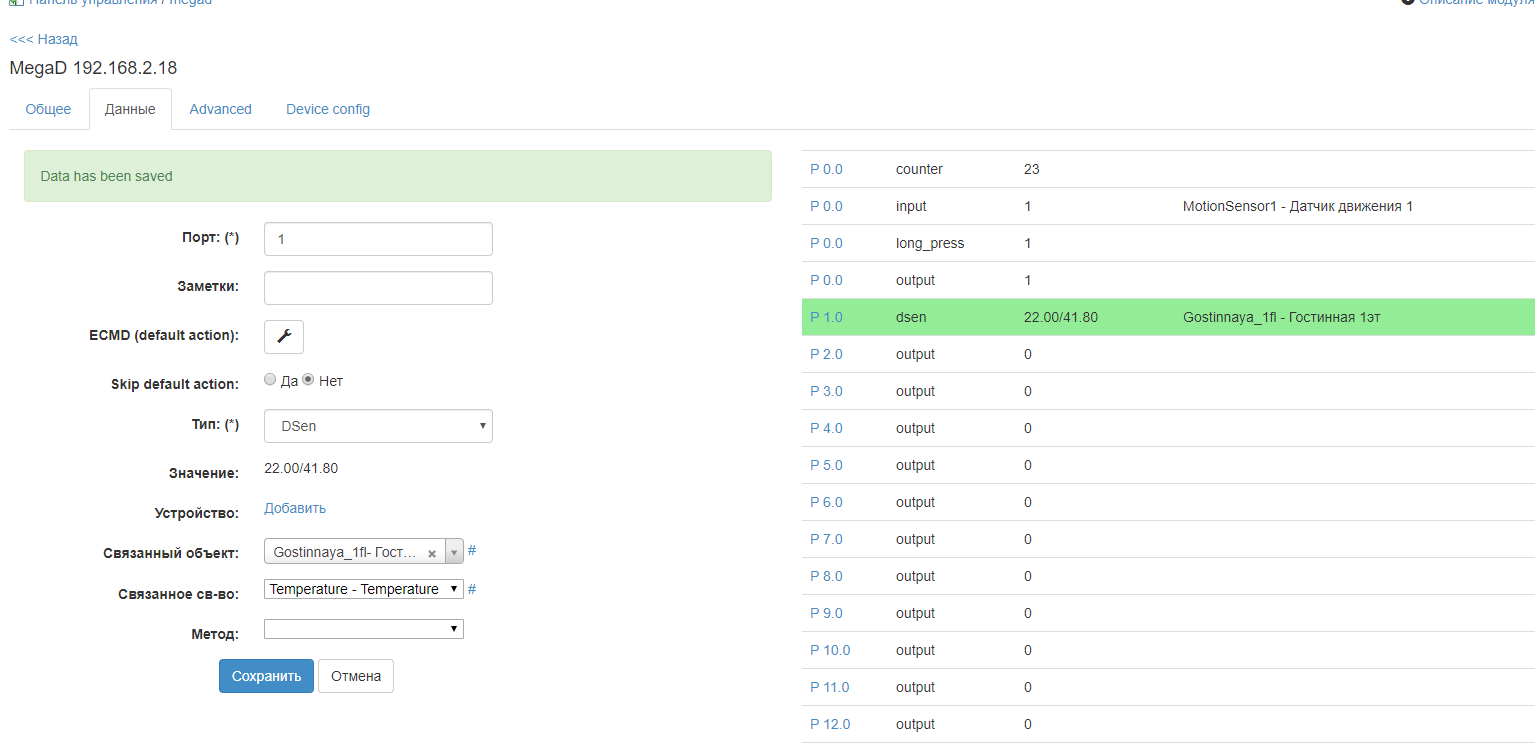The image size is (1535, 756).
Task: Open P 0.0 link in the counter row
Action: pos(826,169)
